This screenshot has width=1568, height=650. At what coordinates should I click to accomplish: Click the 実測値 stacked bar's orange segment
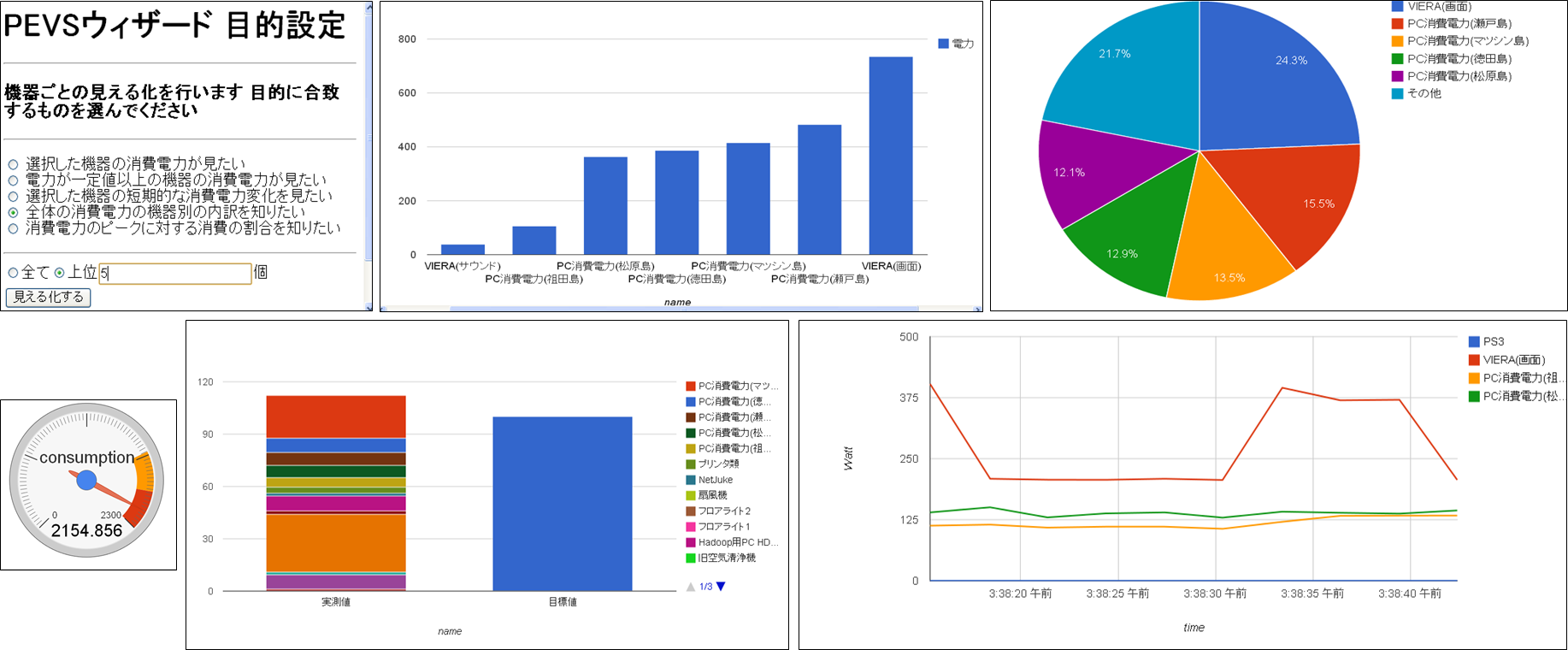[x=335, y=542]
